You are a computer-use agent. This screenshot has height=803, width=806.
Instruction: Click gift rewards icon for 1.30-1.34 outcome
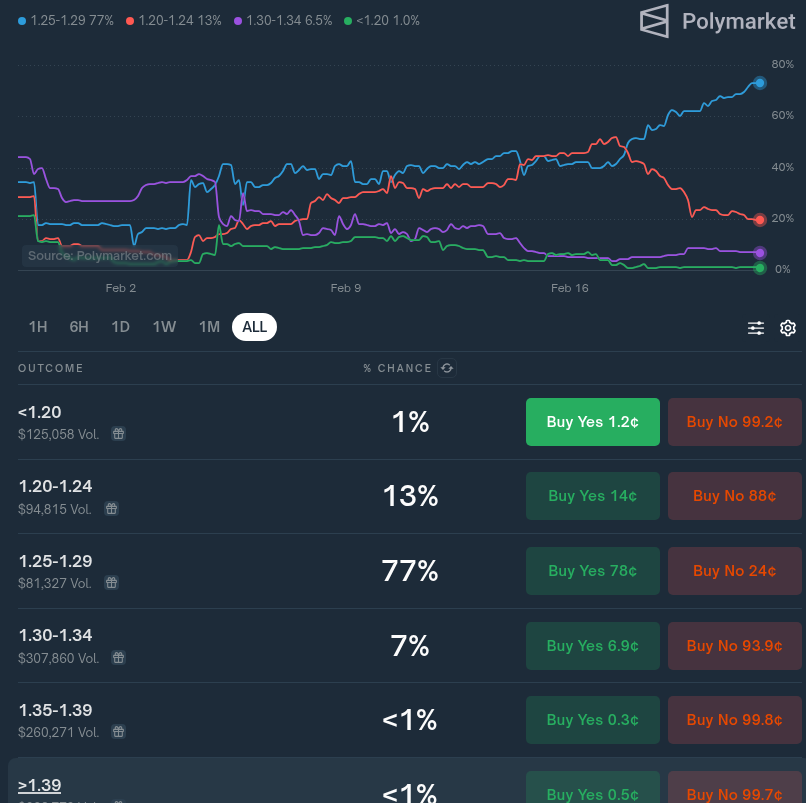click(118, 658)
